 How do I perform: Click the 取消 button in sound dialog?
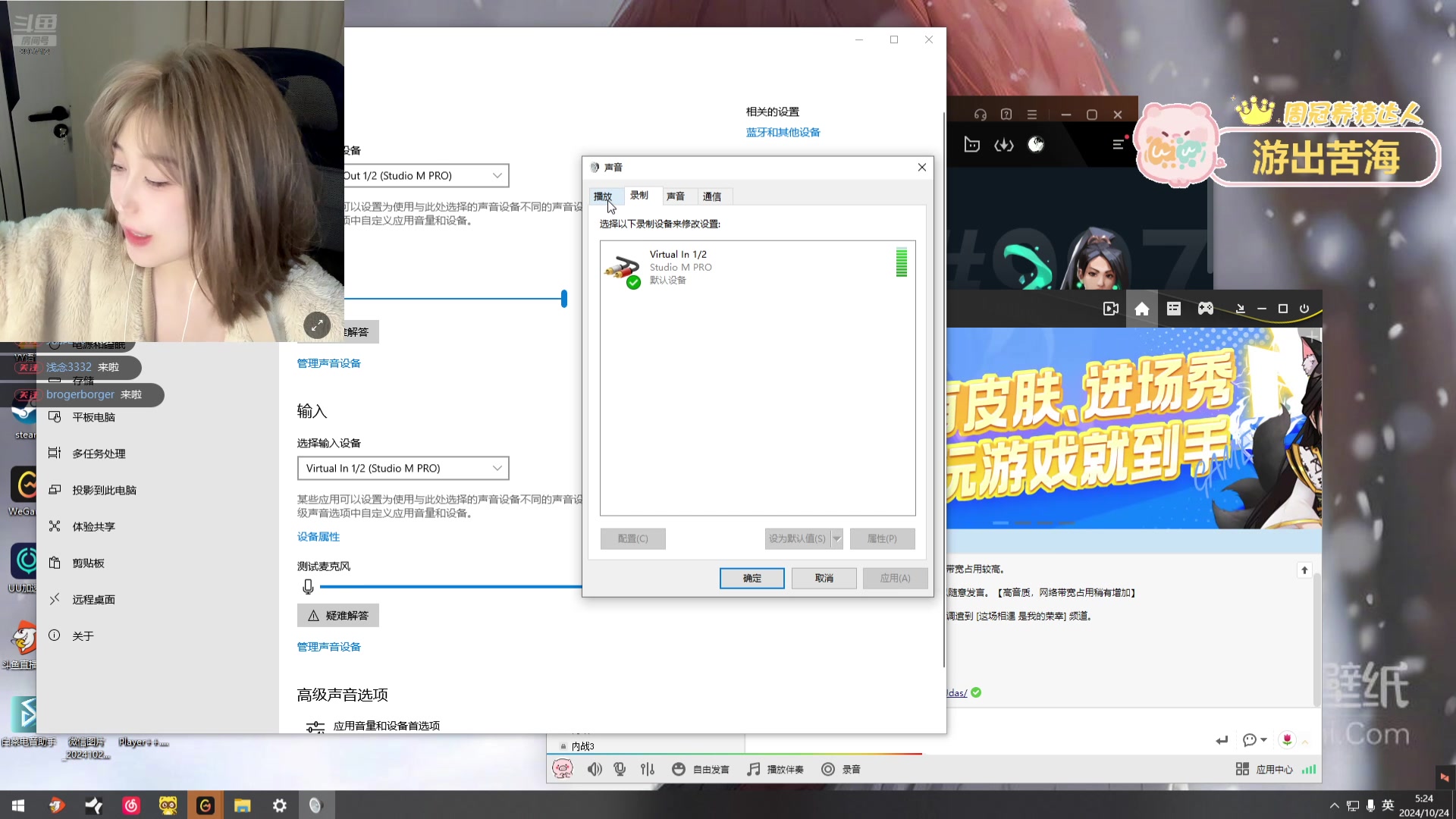[824, 578]
